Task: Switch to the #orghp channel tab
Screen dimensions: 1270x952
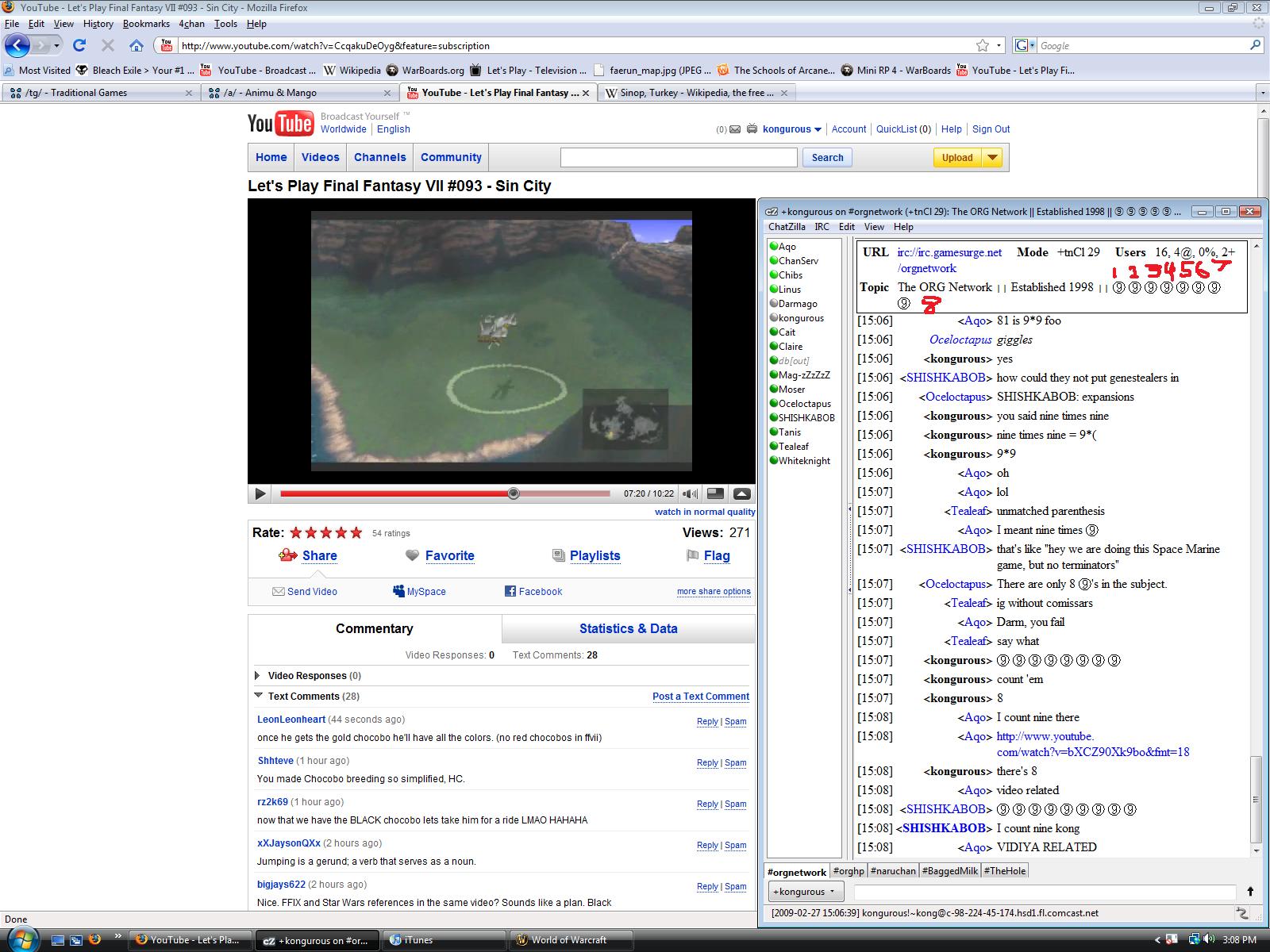Action: click(849, 871)
